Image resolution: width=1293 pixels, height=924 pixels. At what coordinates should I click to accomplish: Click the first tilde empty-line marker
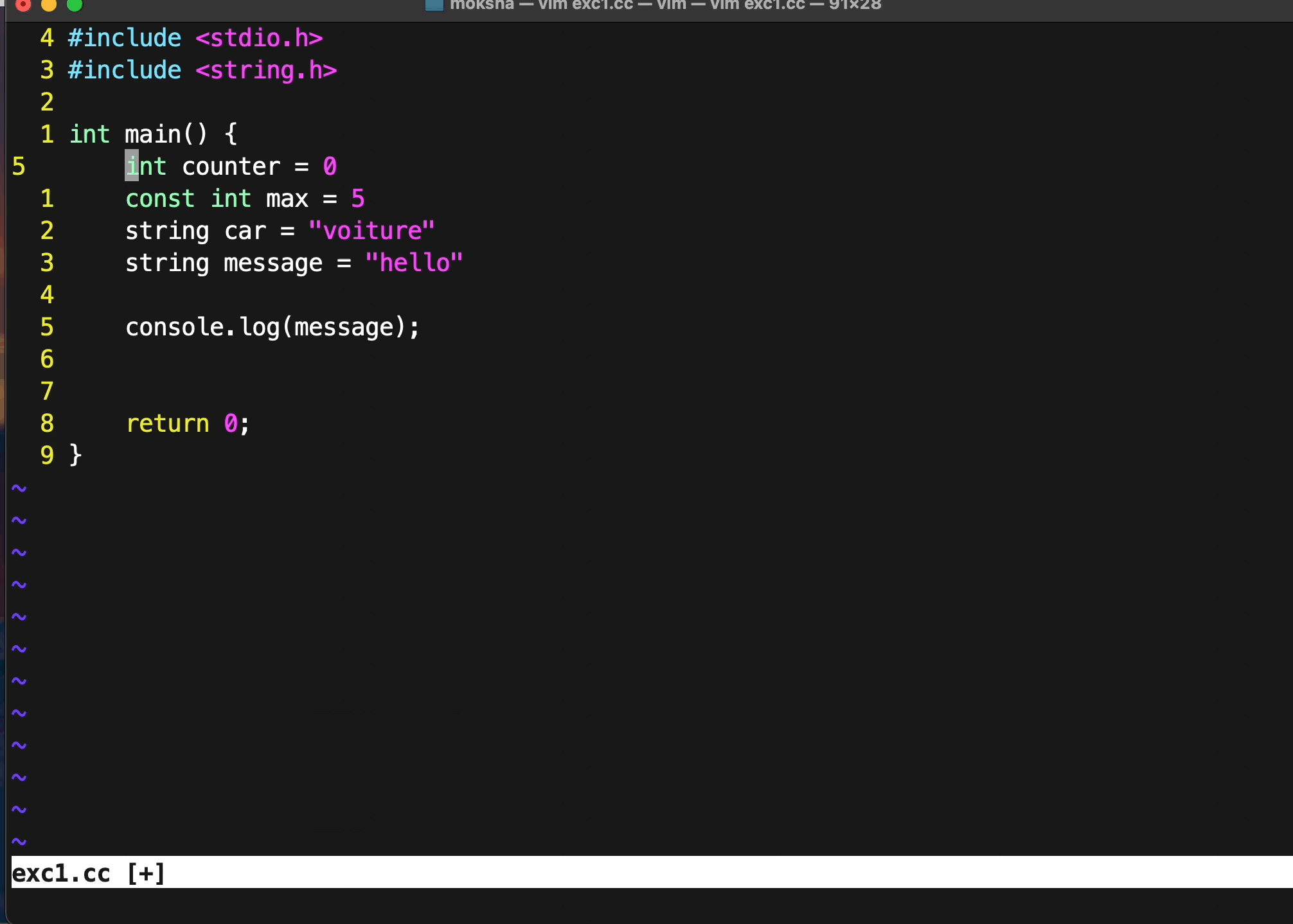tap(19, 488)
